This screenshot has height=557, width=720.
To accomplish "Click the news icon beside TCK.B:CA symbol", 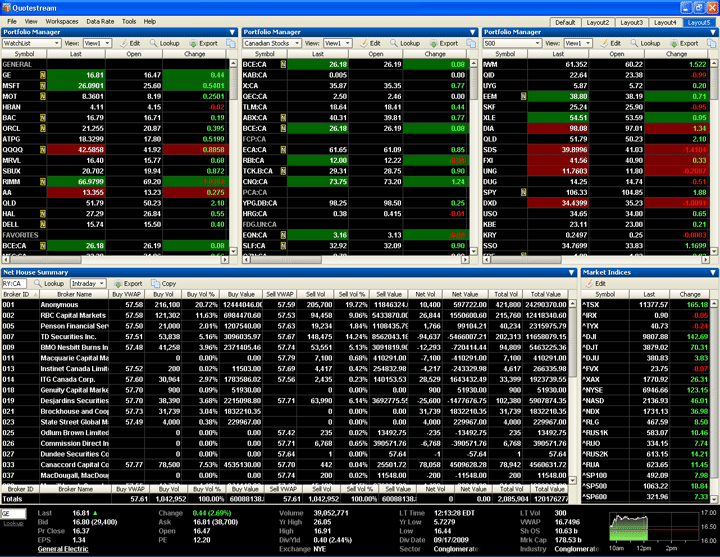I will [x=283, y=171].
